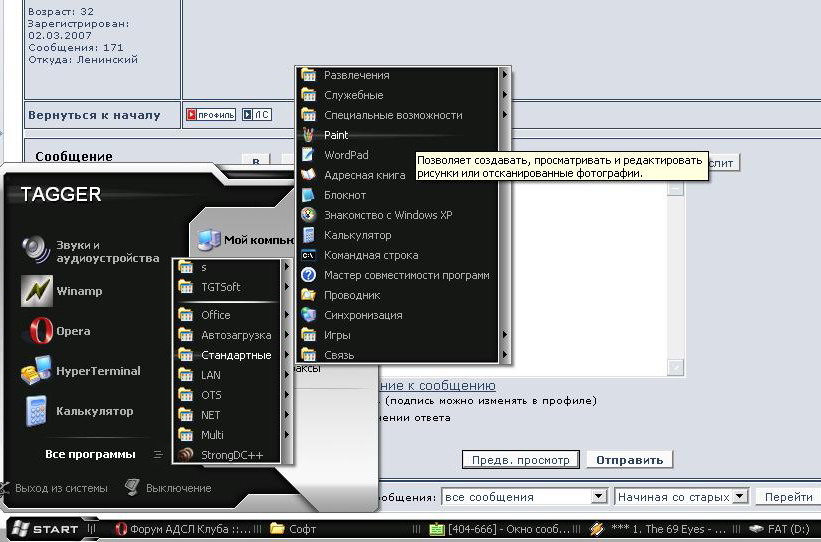Click the ЛС private message button
Image resolution: width=821 pixels, height=542 pixels.
coord(257,114)
